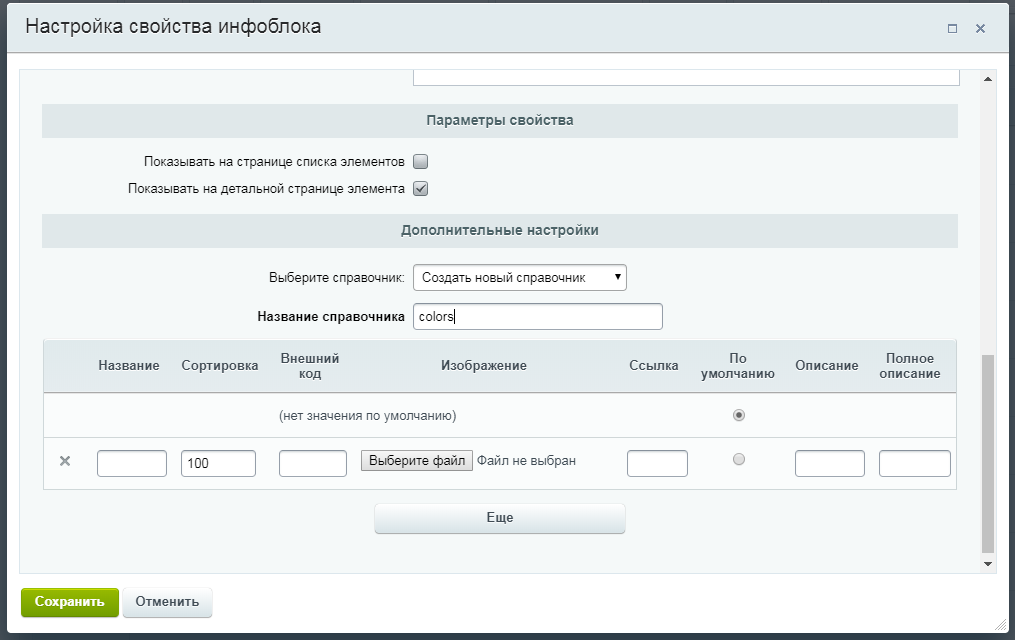
Task: Click the dialog resize grip corner
Action: click(x=1001, y=624)
